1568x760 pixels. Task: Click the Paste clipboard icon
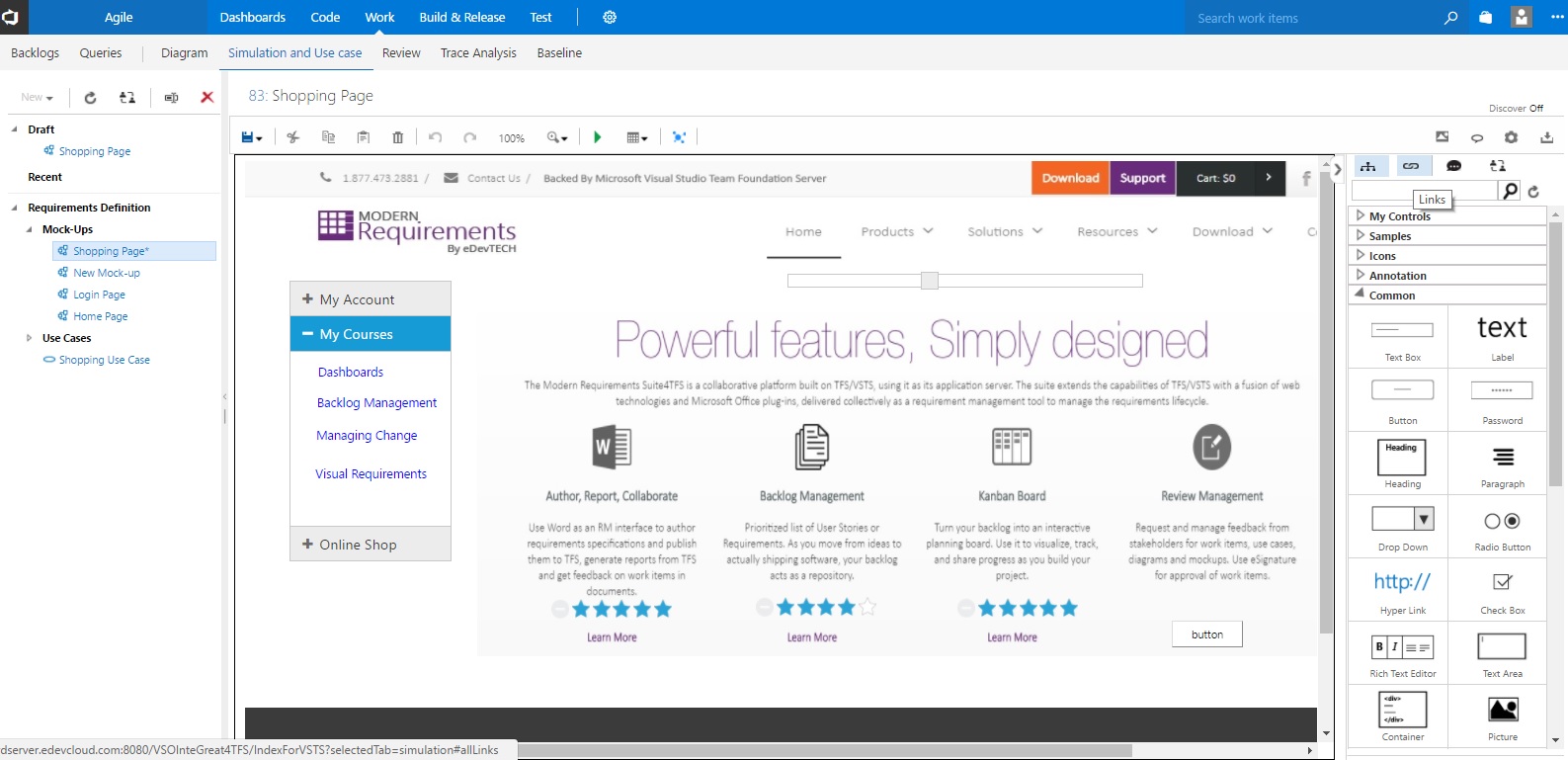click(x=364, y=137)
